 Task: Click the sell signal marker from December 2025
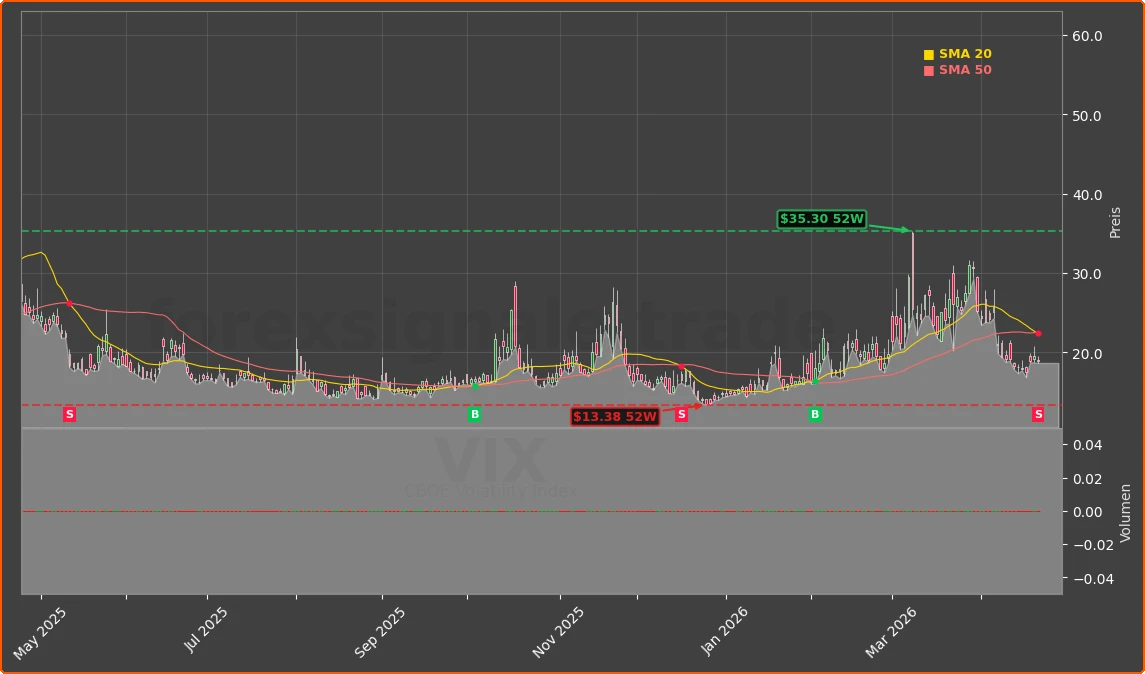(x=681, y=415)
